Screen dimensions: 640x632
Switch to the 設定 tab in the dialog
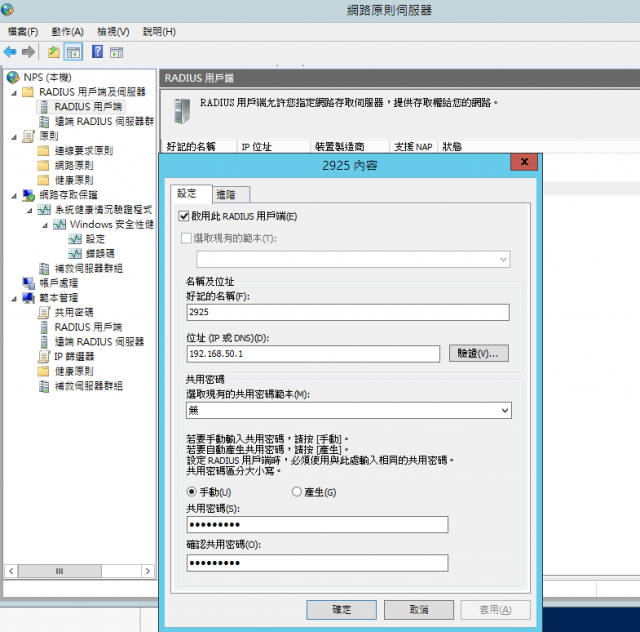[191, 194]
